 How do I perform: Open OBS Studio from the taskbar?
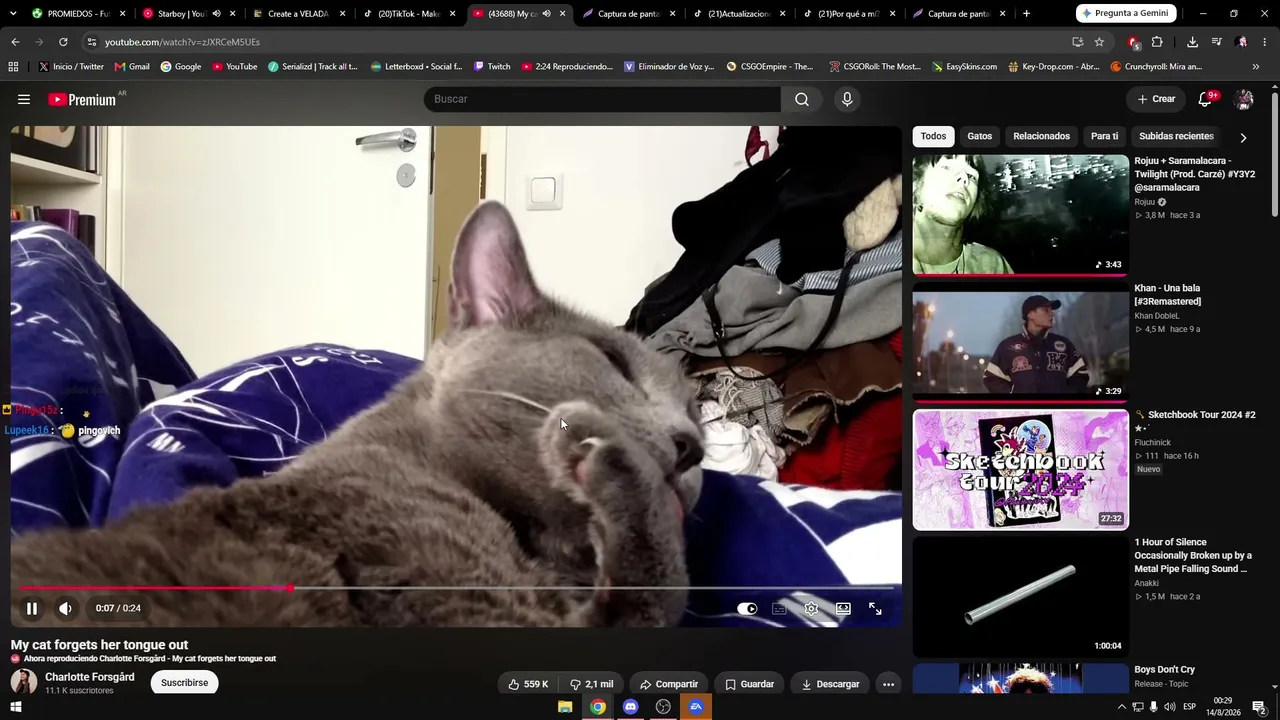663,707
